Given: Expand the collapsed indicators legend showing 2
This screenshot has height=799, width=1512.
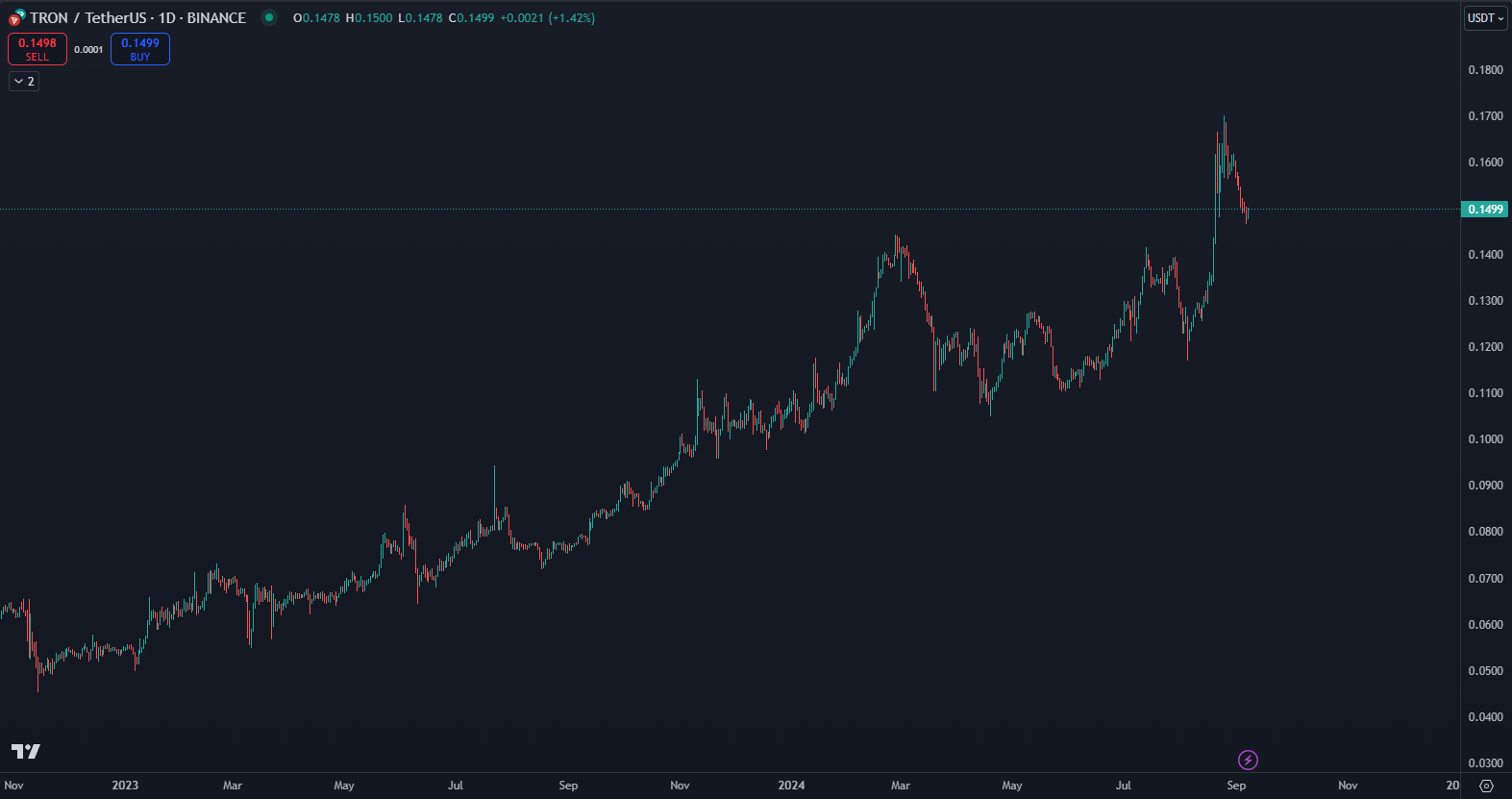Looking at the screenshot, I should [24, 82].
